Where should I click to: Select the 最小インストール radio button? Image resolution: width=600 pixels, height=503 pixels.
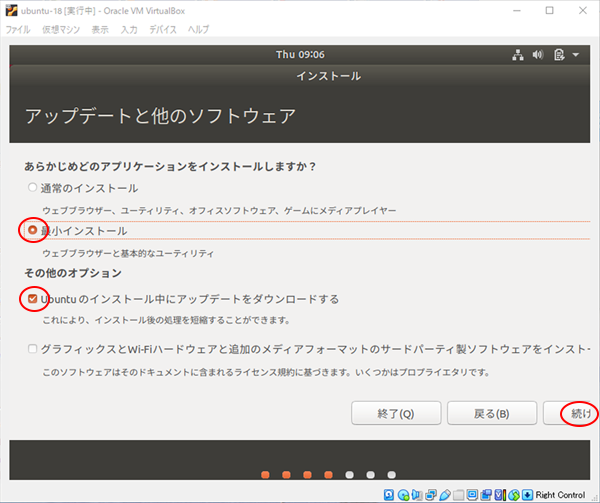(33, 230)
